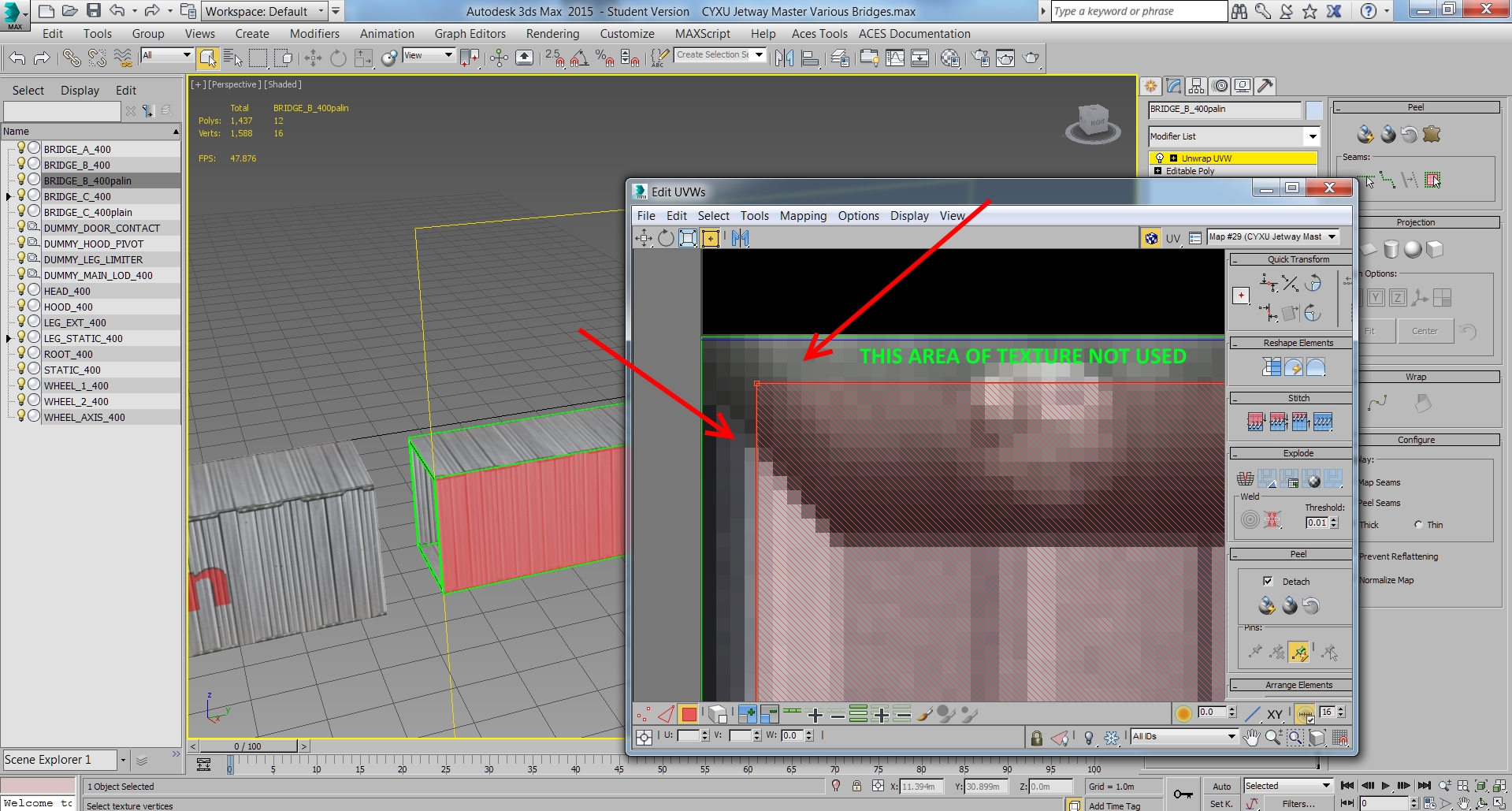
Task: Uncheck the Detach checkbox in Peel rollout
Action: (1269, 581)
